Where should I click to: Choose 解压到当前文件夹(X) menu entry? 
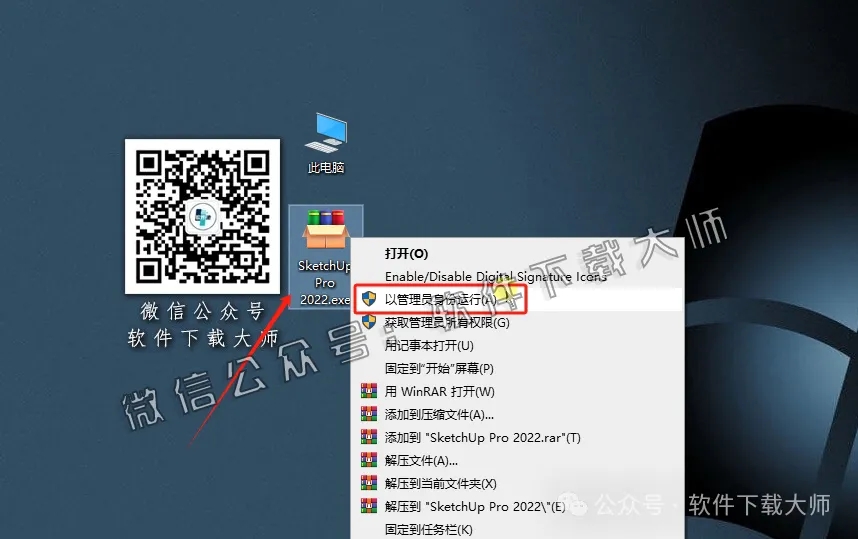coord(440,483)
